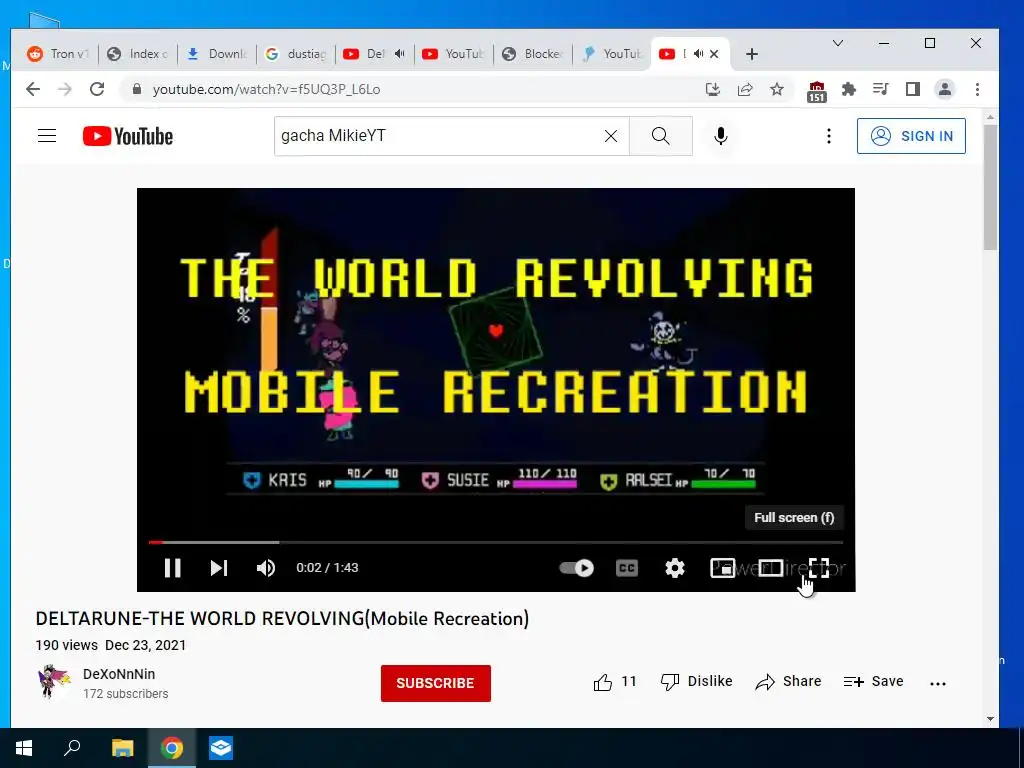
Task: Go forward in browser
Action: 65,89
